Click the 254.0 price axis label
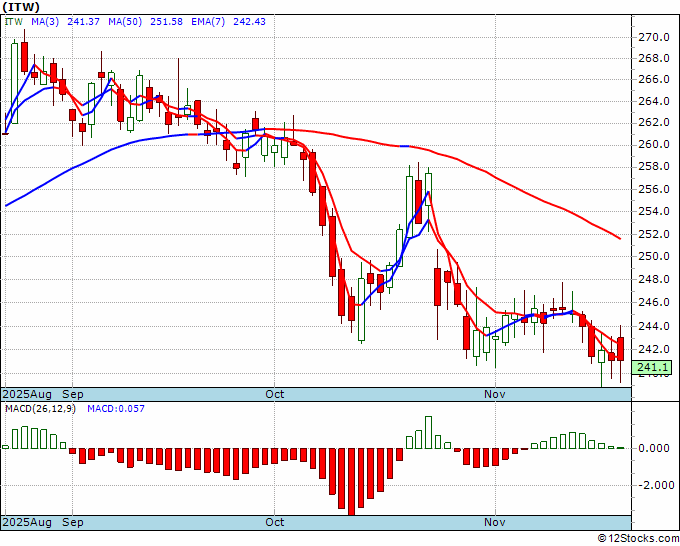This screenshot has height=546, width=680. tap(654, 212)
